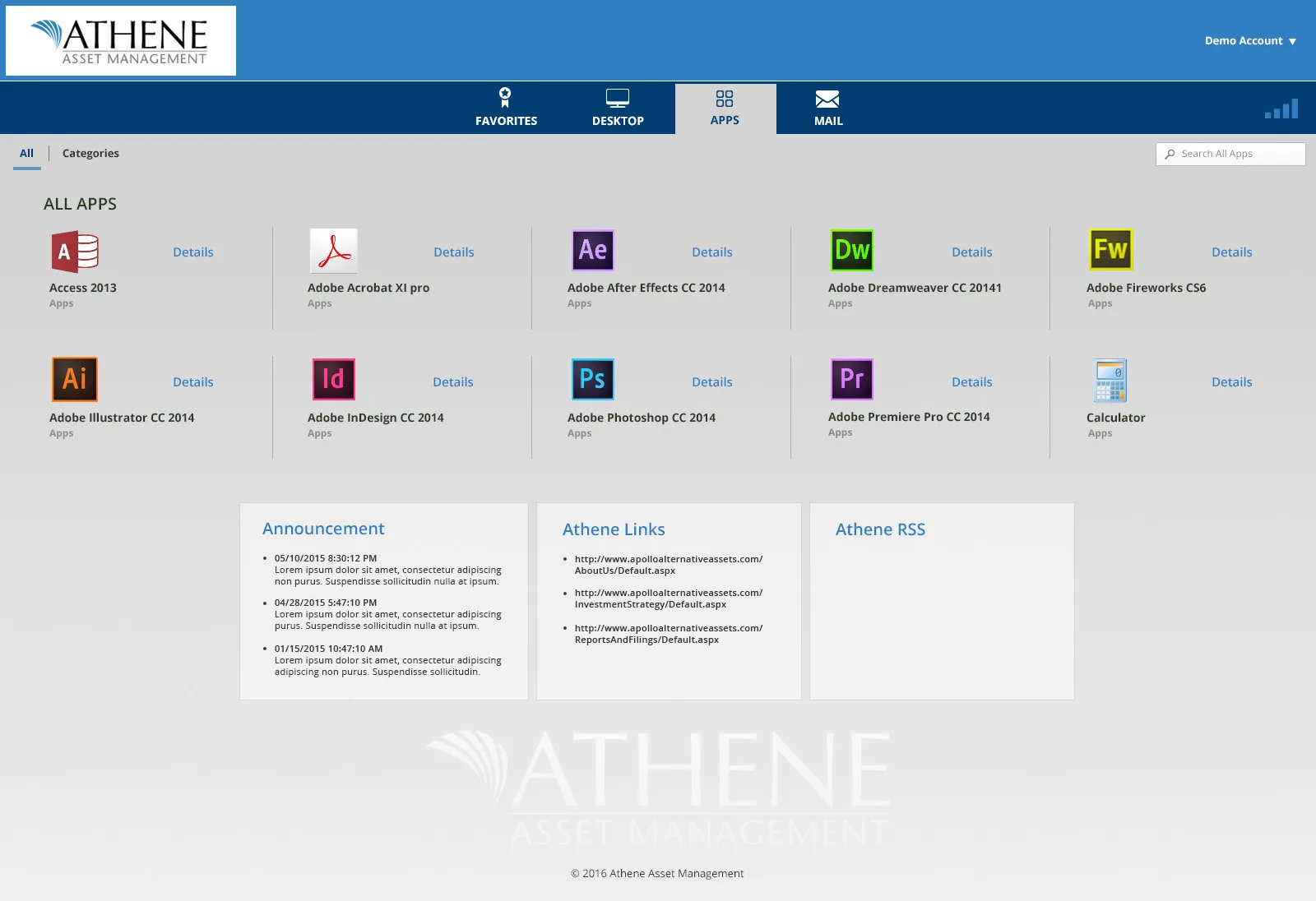The height and width of the screenshot is (901, 1316).
Task: View Details for Adobe InDesign
Action: [x=453, y=382]
